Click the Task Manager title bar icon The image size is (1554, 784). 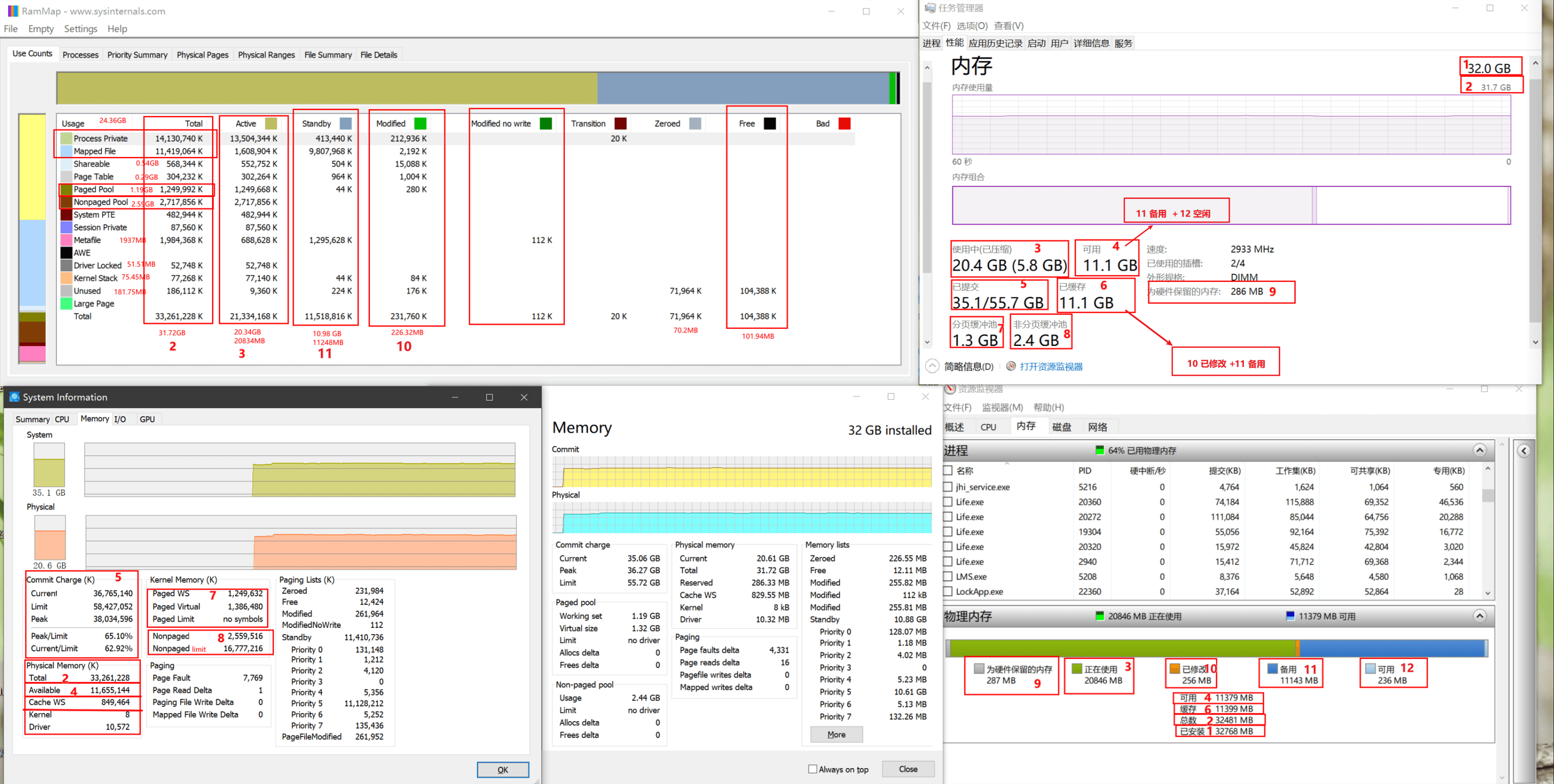click(x=930, y=8)
